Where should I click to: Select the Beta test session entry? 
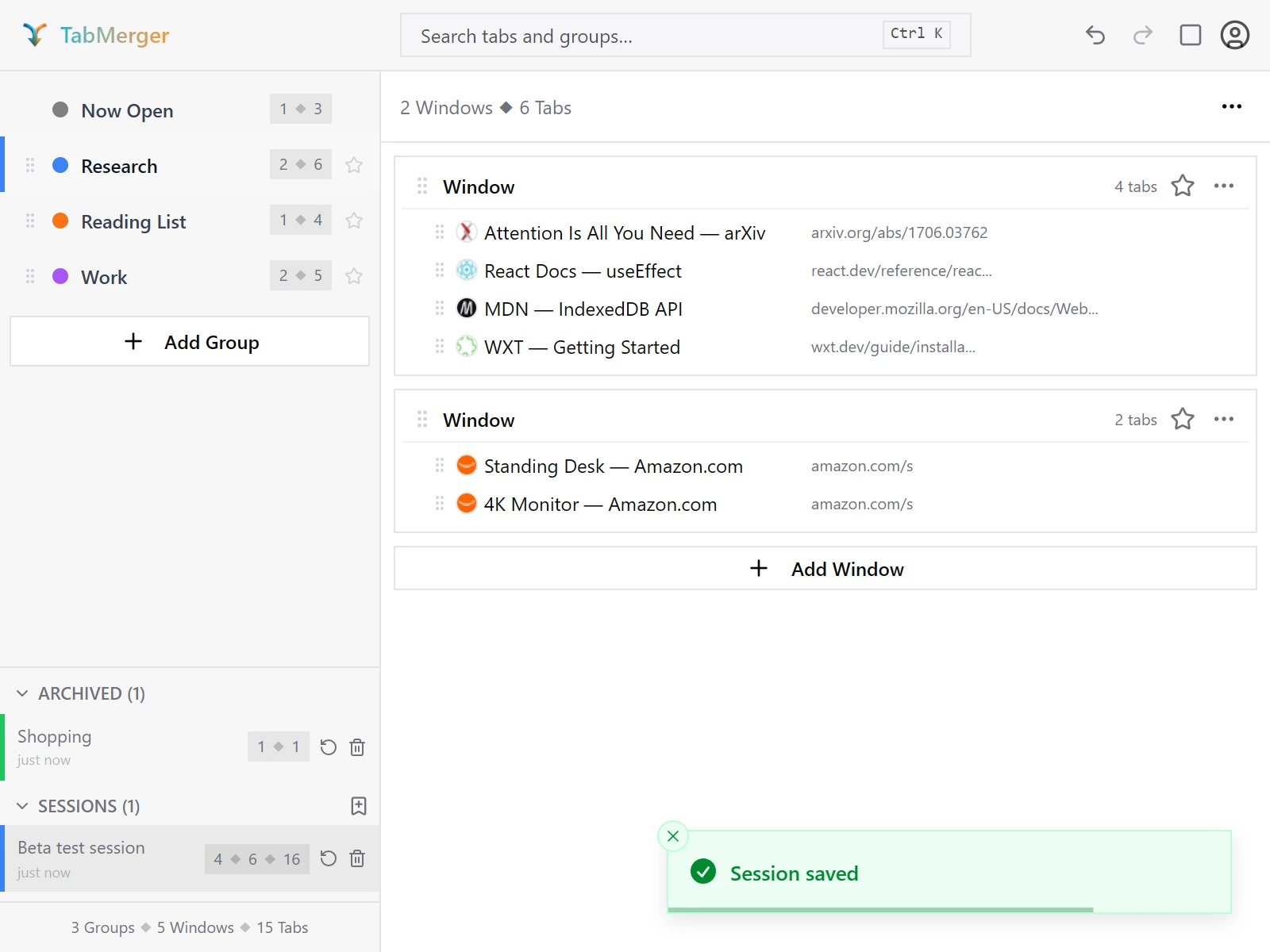coord(190,858)
